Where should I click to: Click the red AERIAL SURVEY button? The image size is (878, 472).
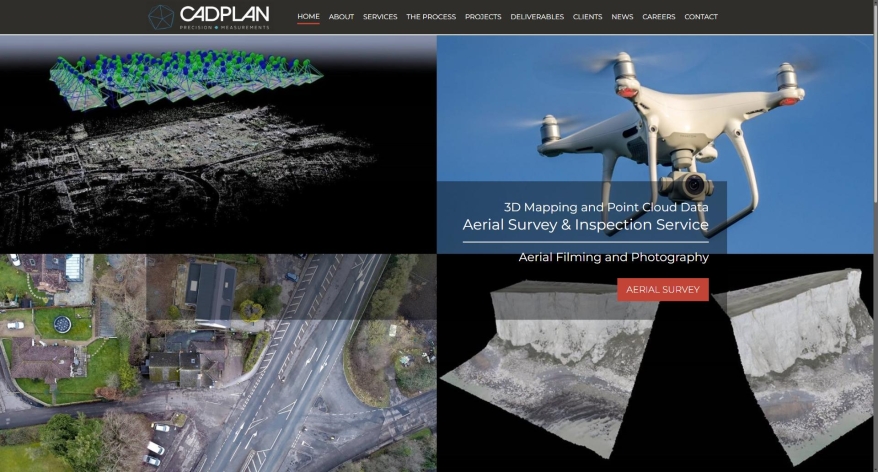663,289
